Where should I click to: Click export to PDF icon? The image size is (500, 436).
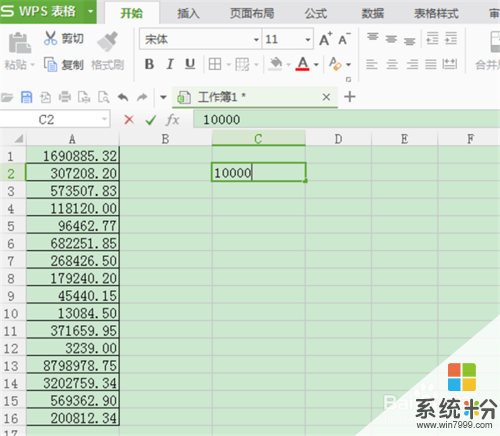(x=46, y=97)
